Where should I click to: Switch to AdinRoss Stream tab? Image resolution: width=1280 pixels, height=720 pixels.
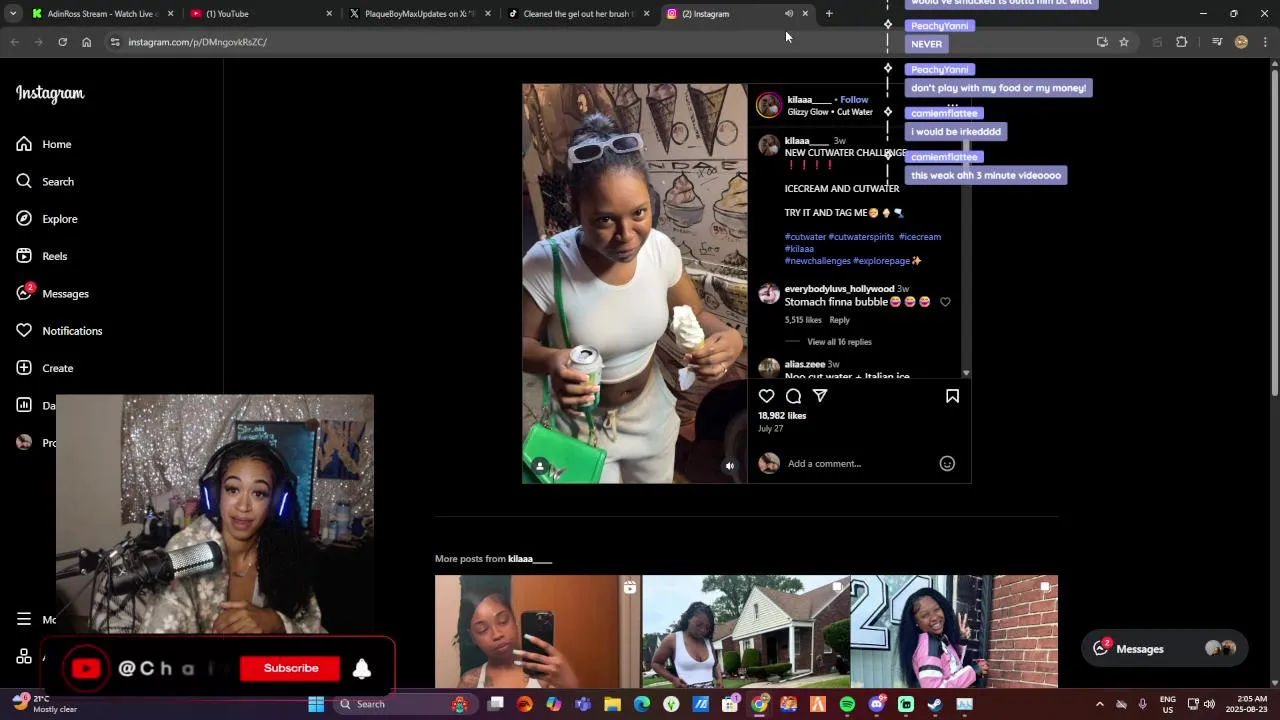[x=102, y=14]
